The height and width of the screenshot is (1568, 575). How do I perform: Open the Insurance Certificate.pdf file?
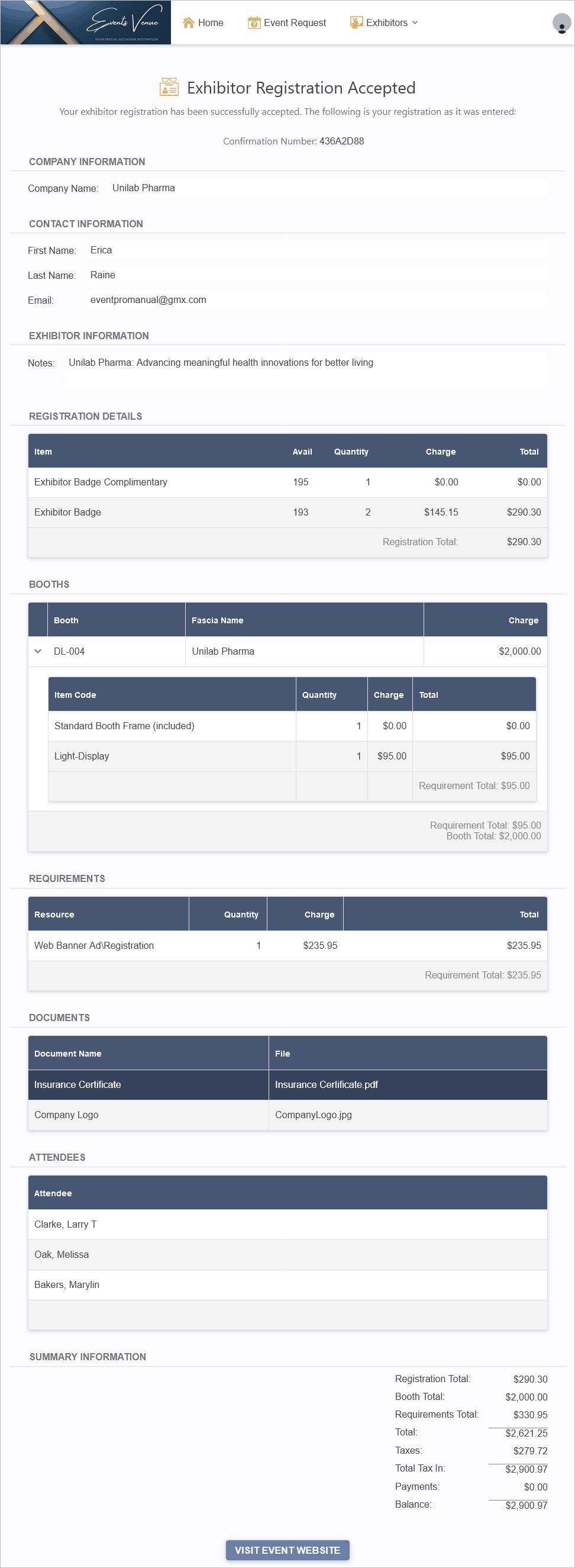click(x=326, y=1084)
